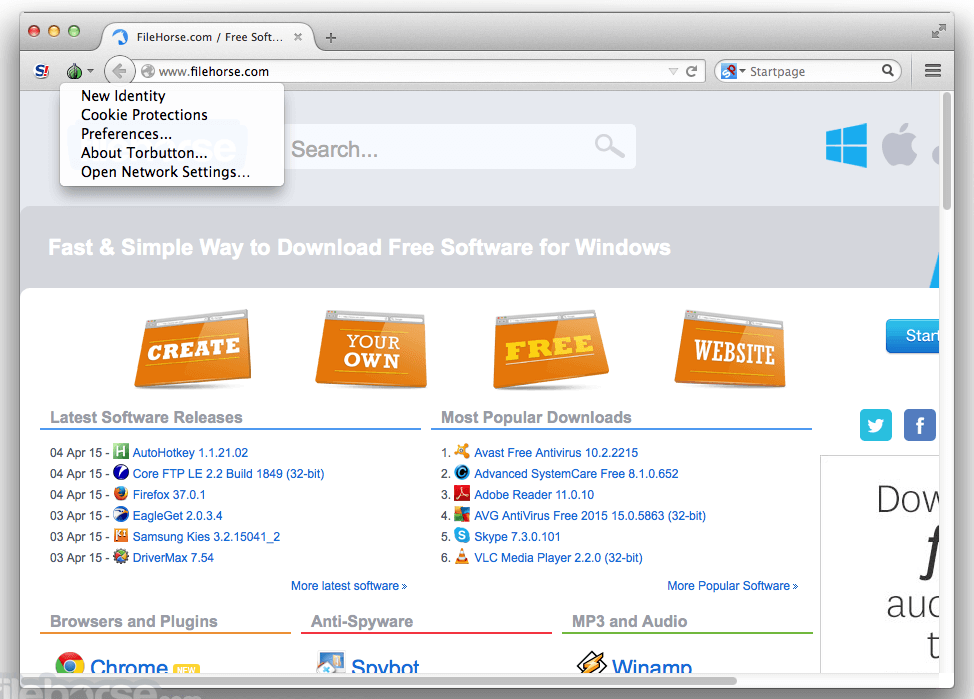Click the www.filehorse.com address field

[x=410, y=71]
